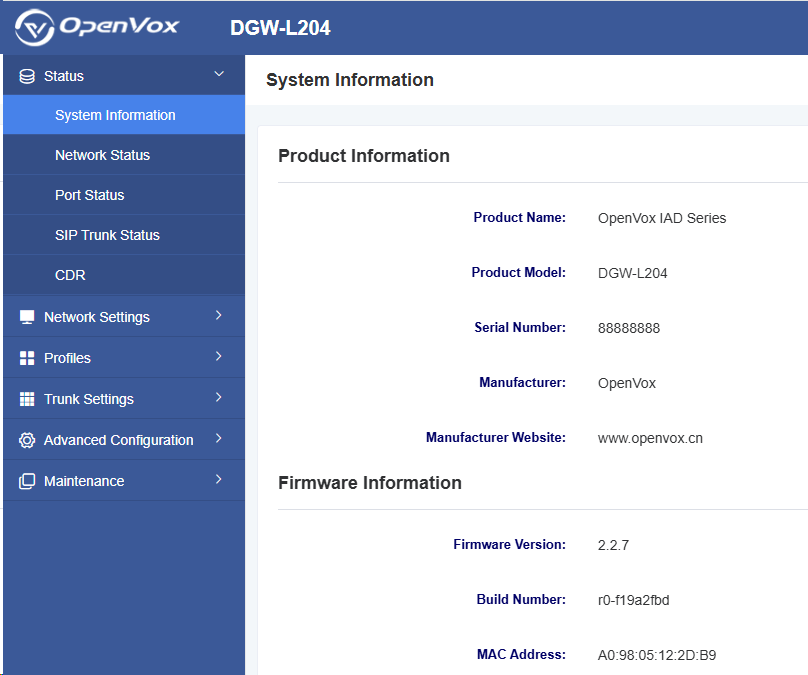Screen dimensions: 808x675
Task: Click the OpenVox logo
Action: tap(97, 27)
